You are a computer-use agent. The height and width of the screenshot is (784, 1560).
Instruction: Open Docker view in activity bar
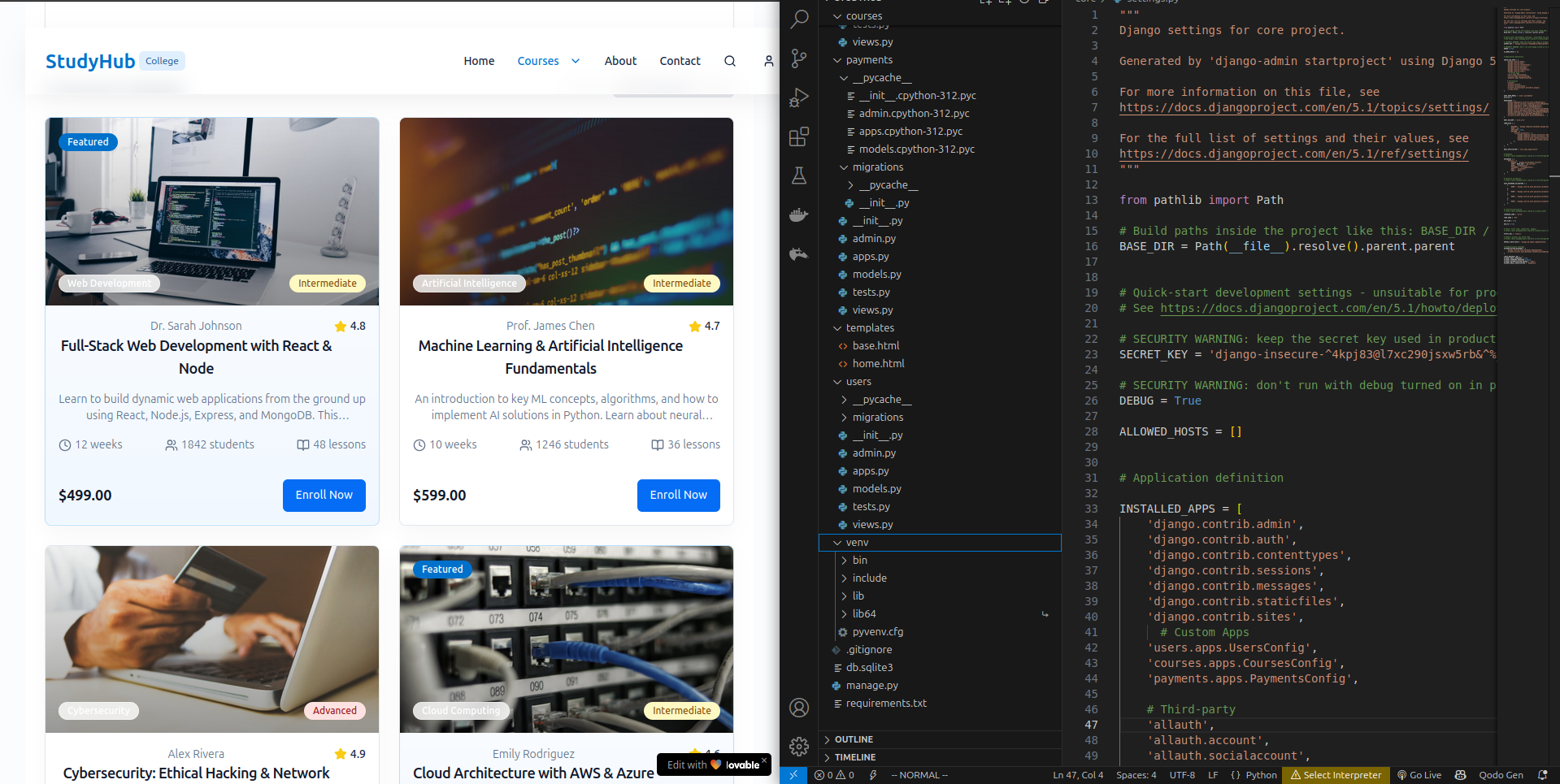coord(799,214)
